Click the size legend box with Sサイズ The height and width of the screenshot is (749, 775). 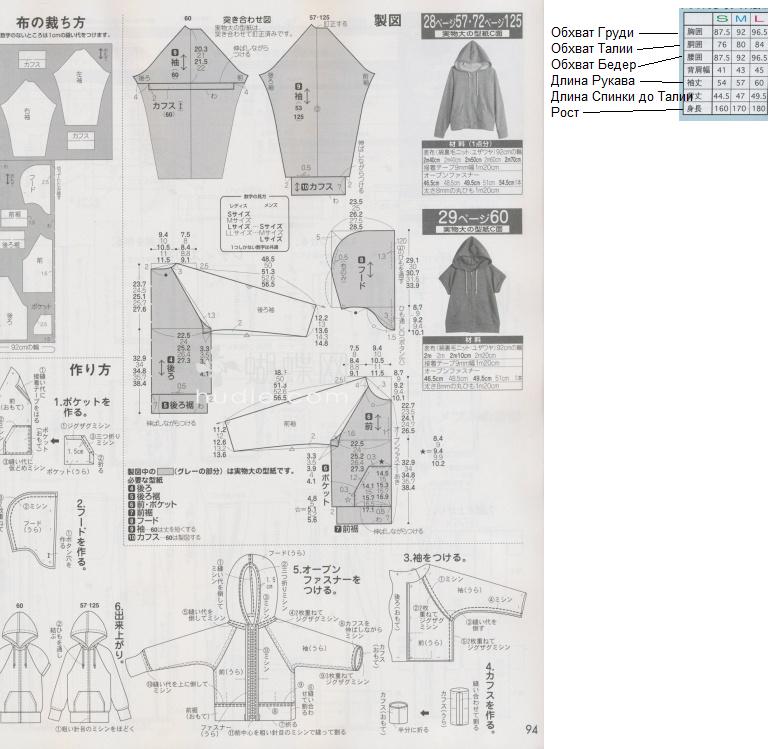point(255,224)
